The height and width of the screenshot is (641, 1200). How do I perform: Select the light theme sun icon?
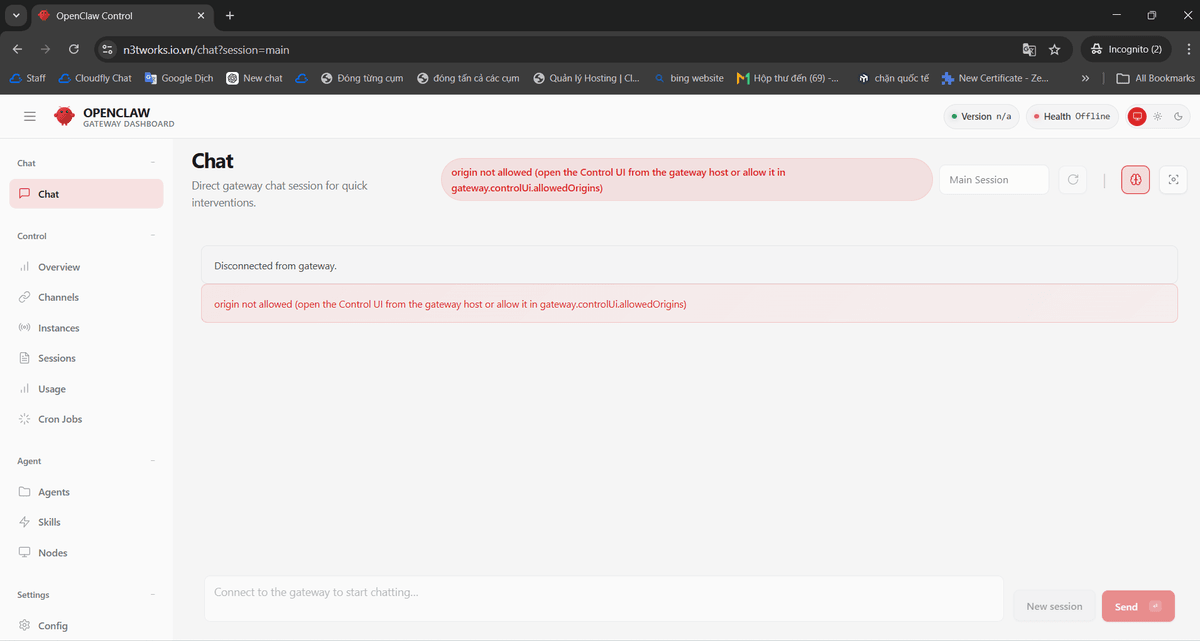point(1158,116)
